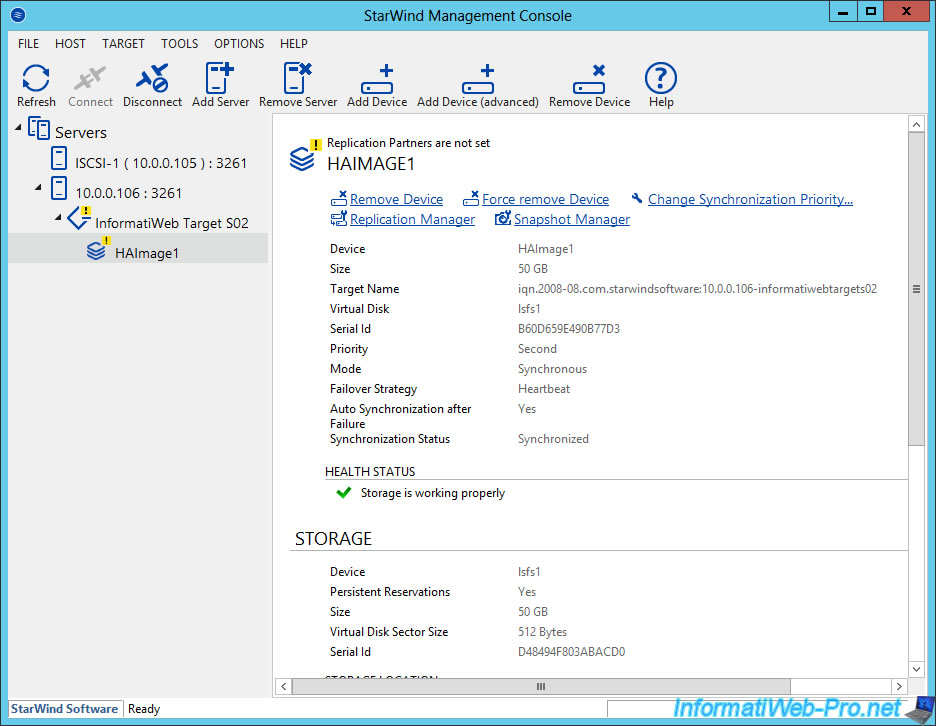Open the Snapshot Manager link
This screenshot has width=936, height=726.
point(572,220)
